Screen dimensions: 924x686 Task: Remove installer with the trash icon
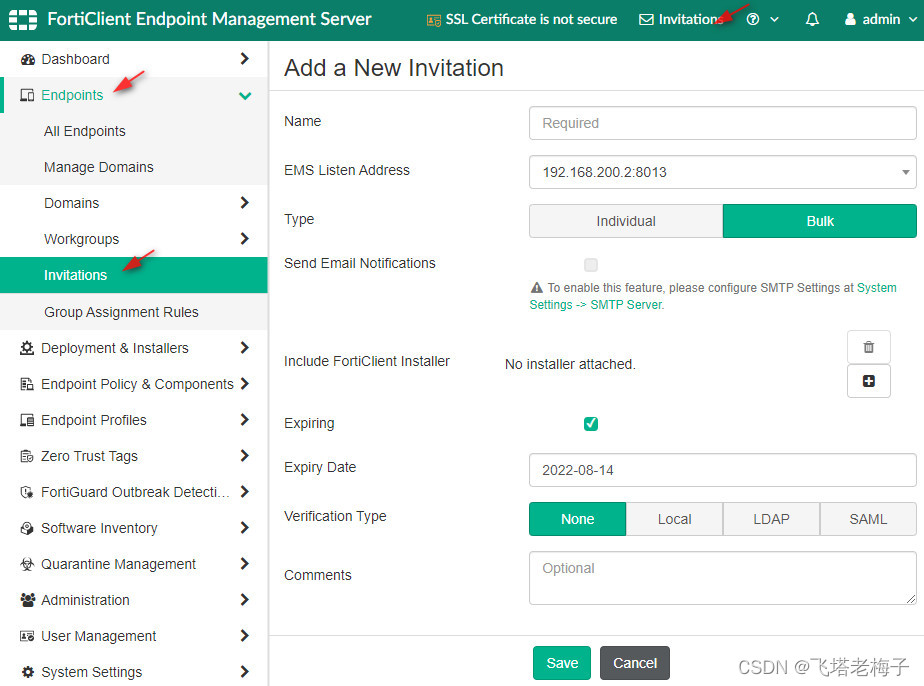click(x=869, y=347)
